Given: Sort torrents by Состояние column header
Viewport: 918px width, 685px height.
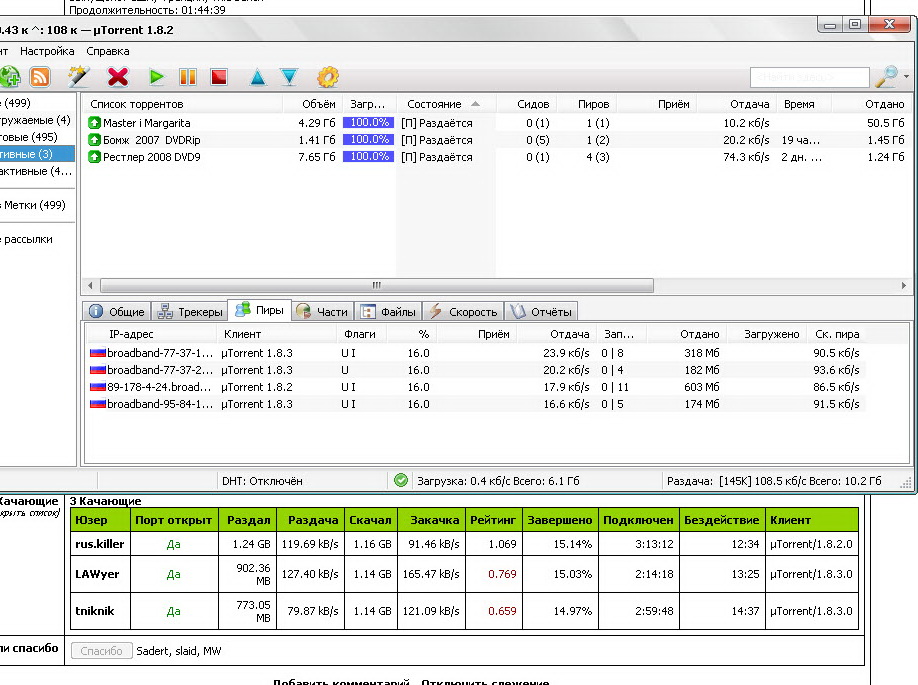Looking at the screenshot, I should (x=446, y=104).
